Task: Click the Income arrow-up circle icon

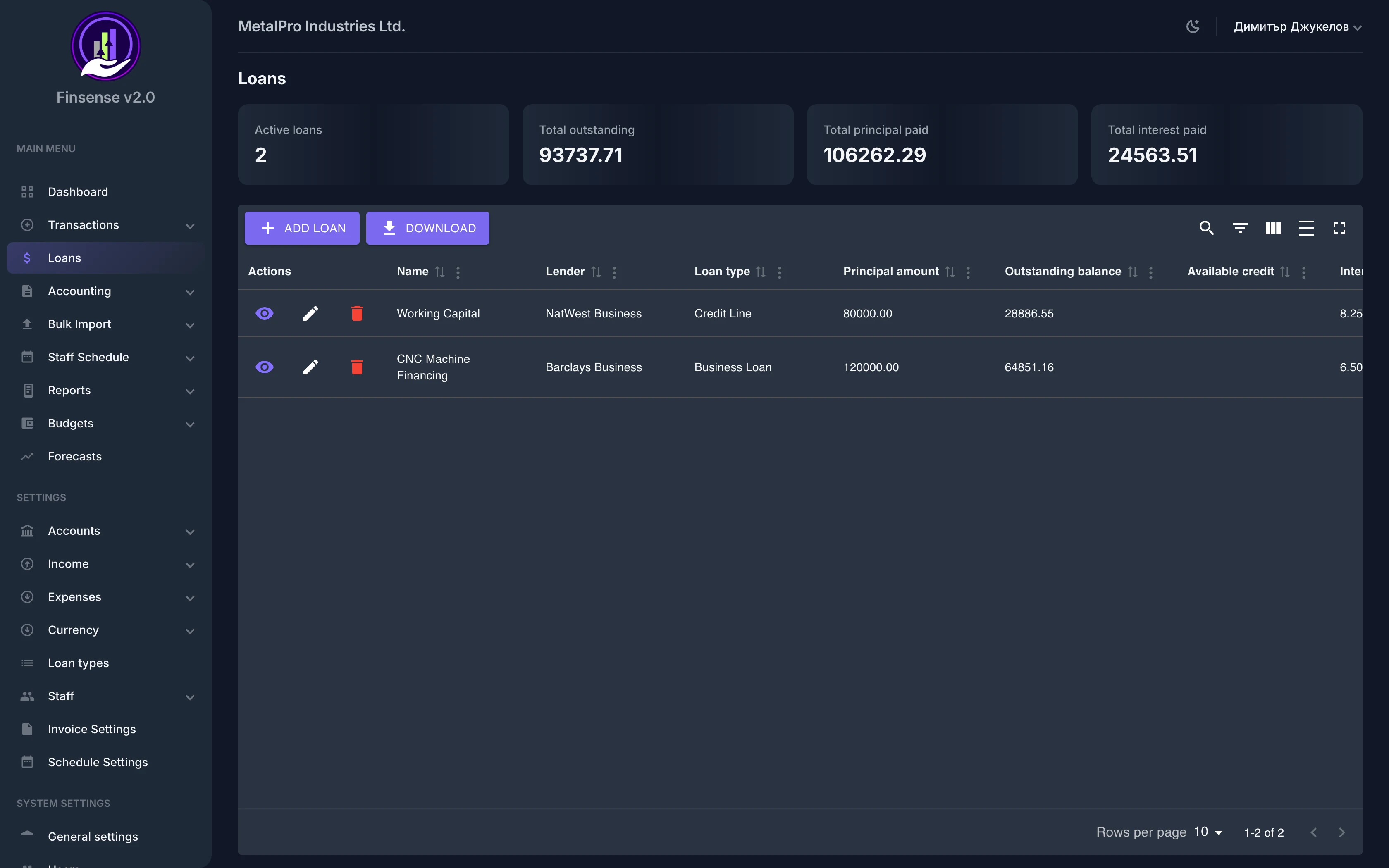Action: [x=27, y=564]
